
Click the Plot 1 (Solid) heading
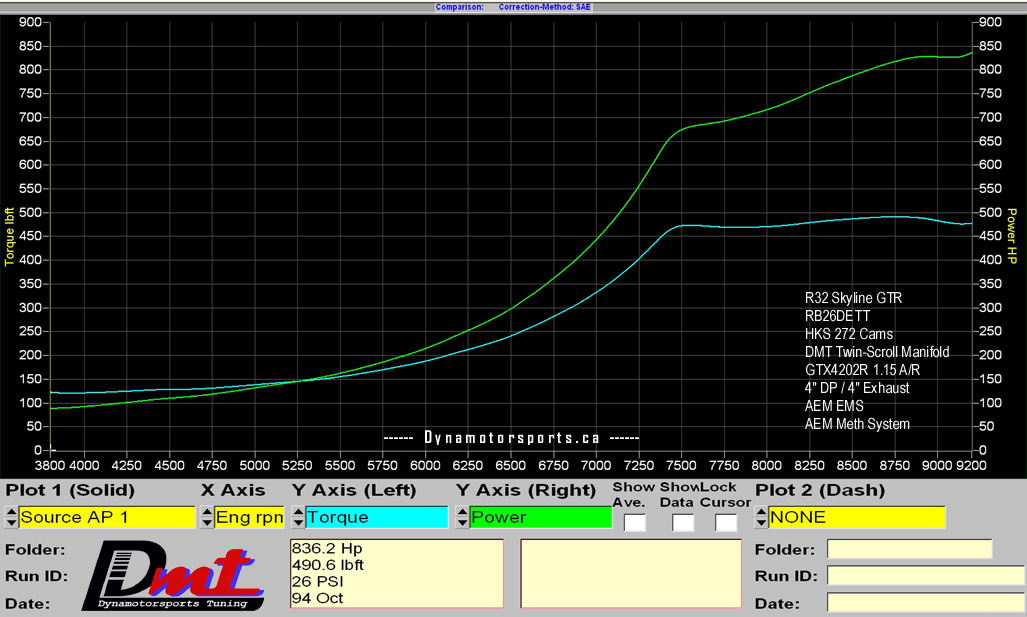[70, 490]
